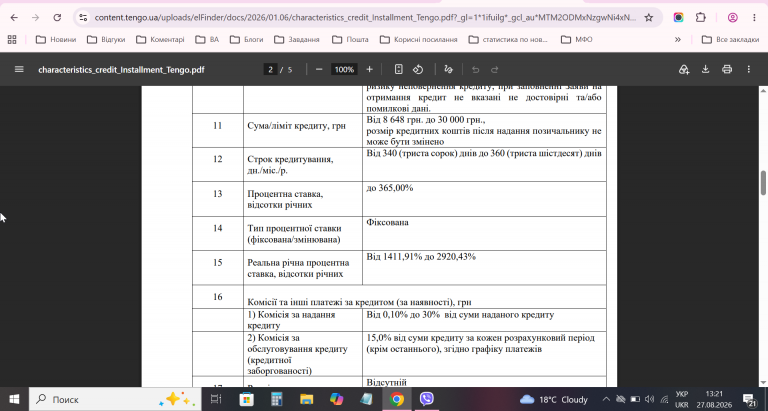Open weather widget 18°C Cloudy

[x=553, y=399]
